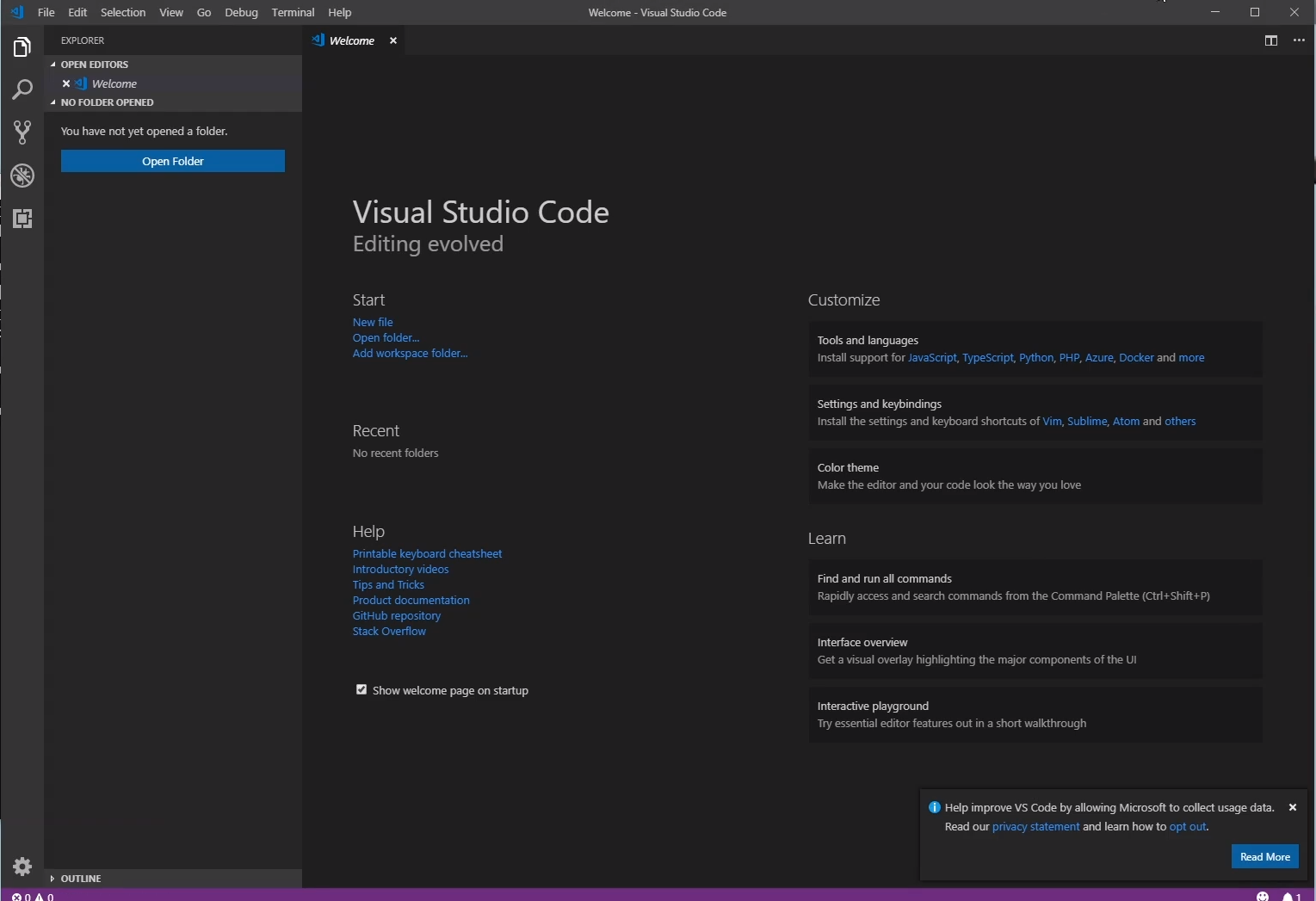
Task: Open the Go menu
Action: coord(204,12)
